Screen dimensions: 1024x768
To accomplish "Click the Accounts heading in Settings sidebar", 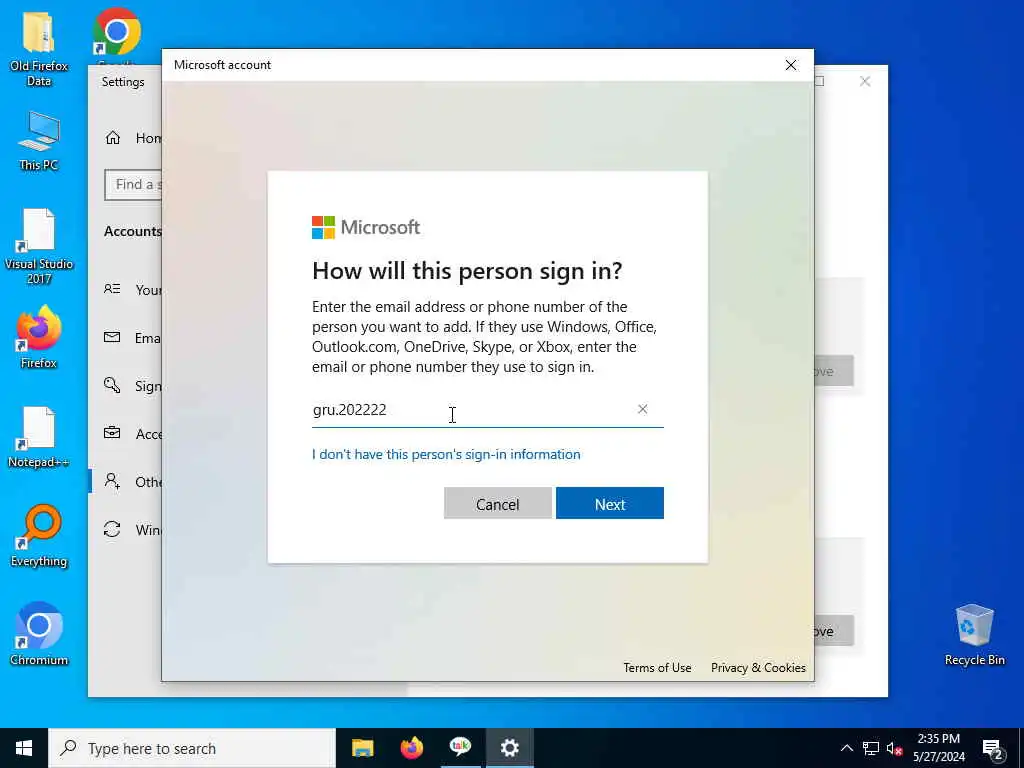I will click(x=133, y=231).
